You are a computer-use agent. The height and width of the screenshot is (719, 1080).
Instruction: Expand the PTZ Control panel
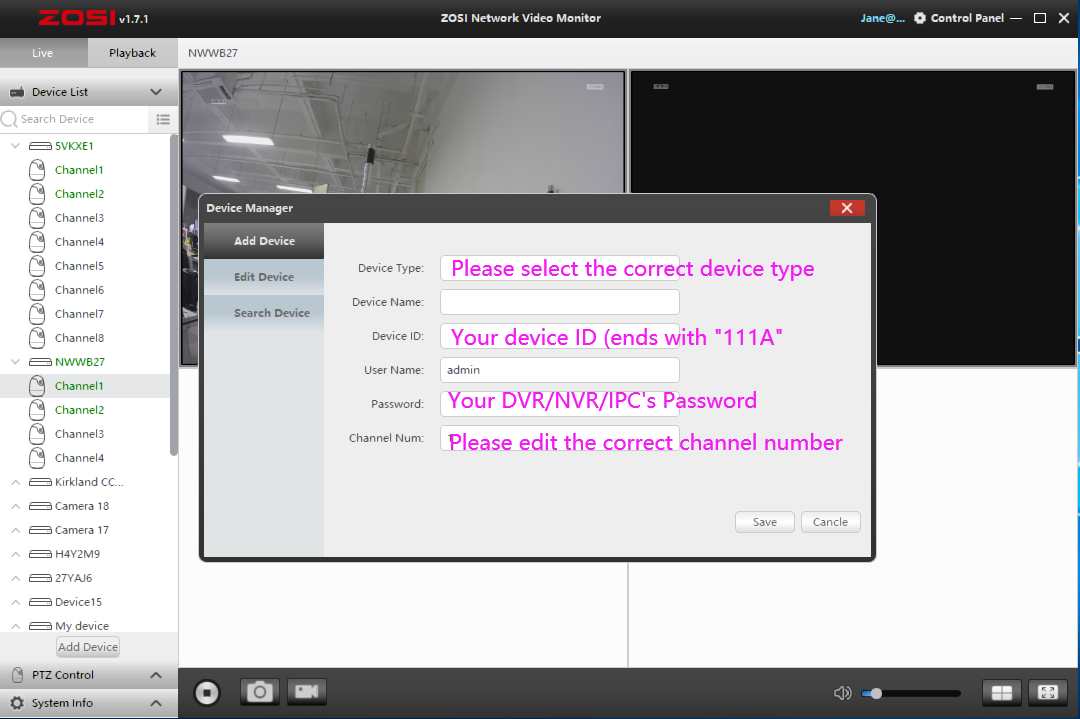pyautogui.click(x=156, y=675)
